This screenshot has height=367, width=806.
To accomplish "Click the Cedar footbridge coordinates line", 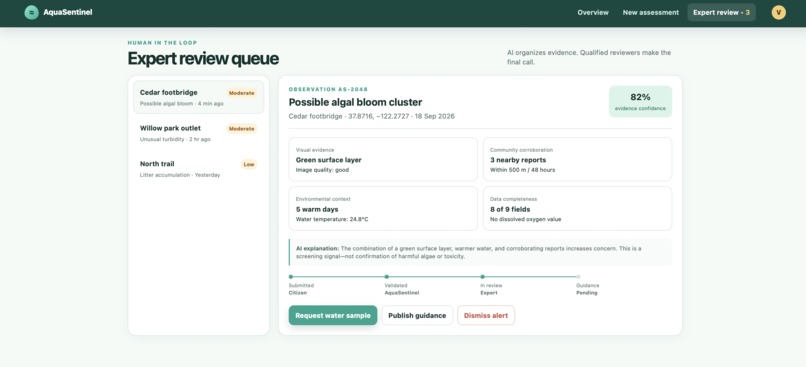I will click(371, 116).
